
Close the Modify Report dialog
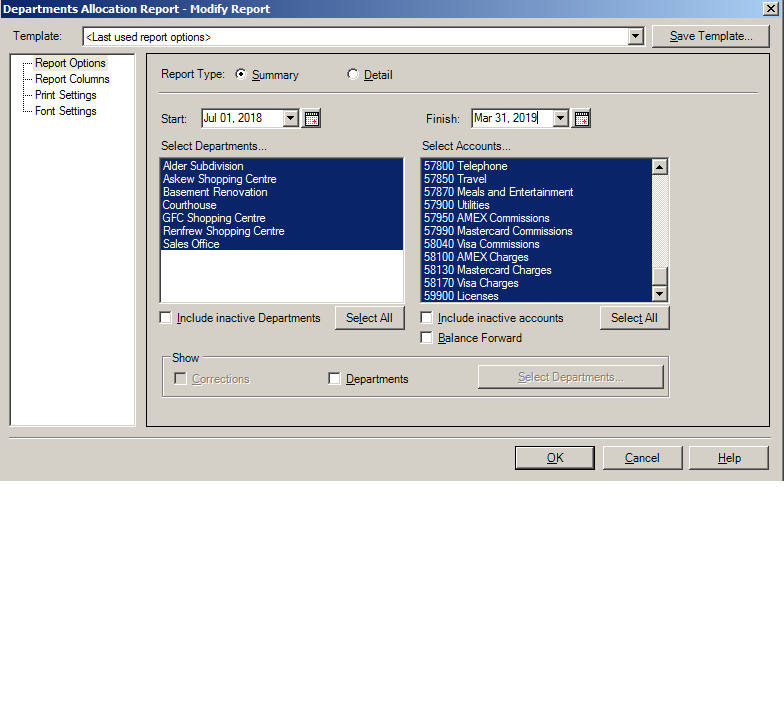[x=770, y=8]
